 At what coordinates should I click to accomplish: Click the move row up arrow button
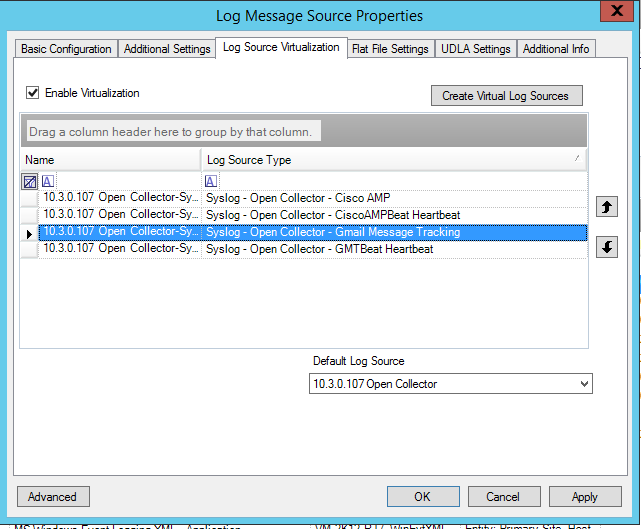[606, 207]
